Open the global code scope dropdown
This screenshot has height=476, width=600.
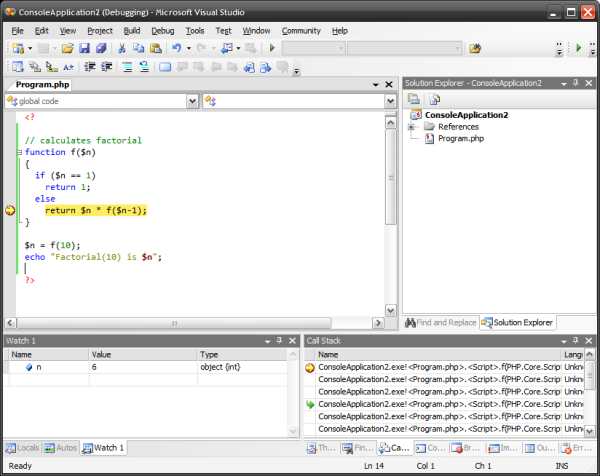coord(192,101)
